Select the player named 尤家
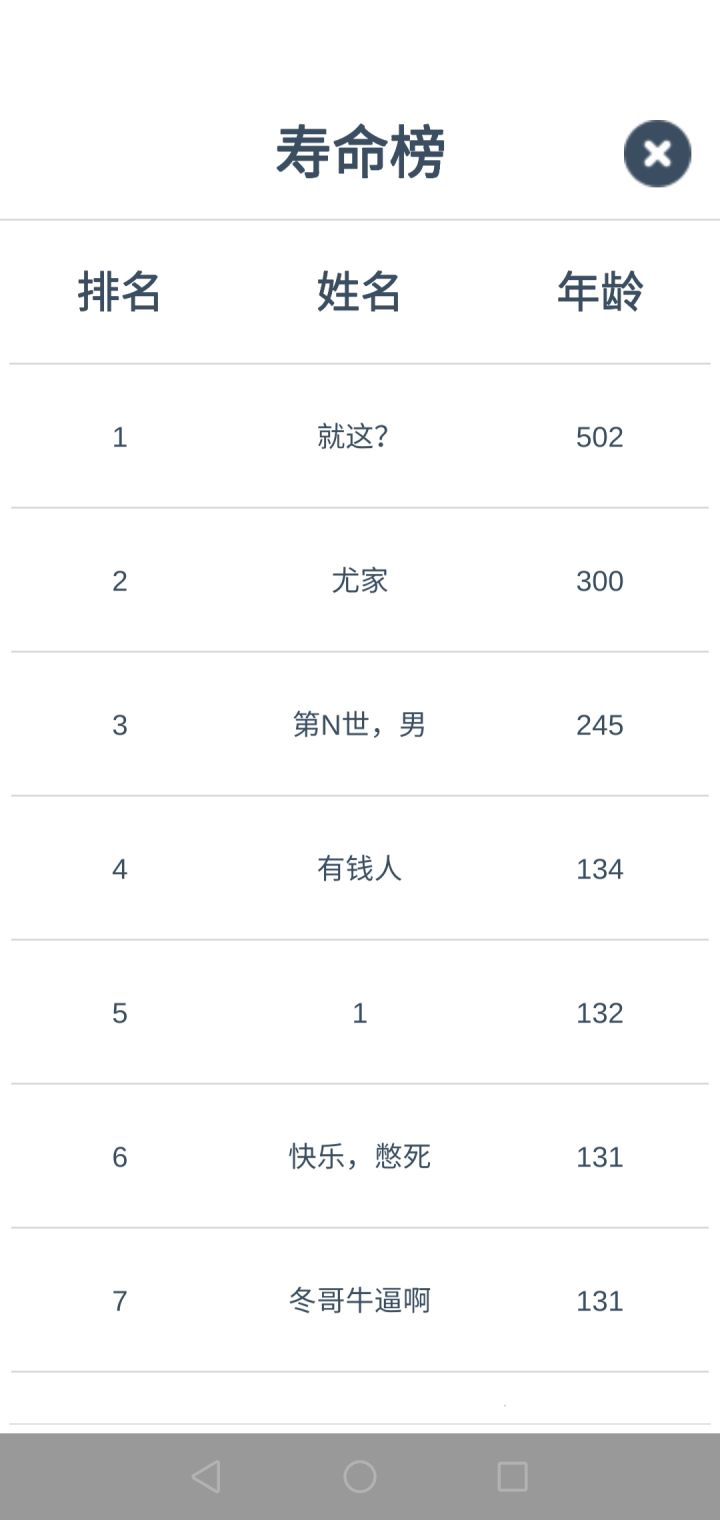Image resolution: width=720 pixels, height=1520 pixels. point(360,581)
